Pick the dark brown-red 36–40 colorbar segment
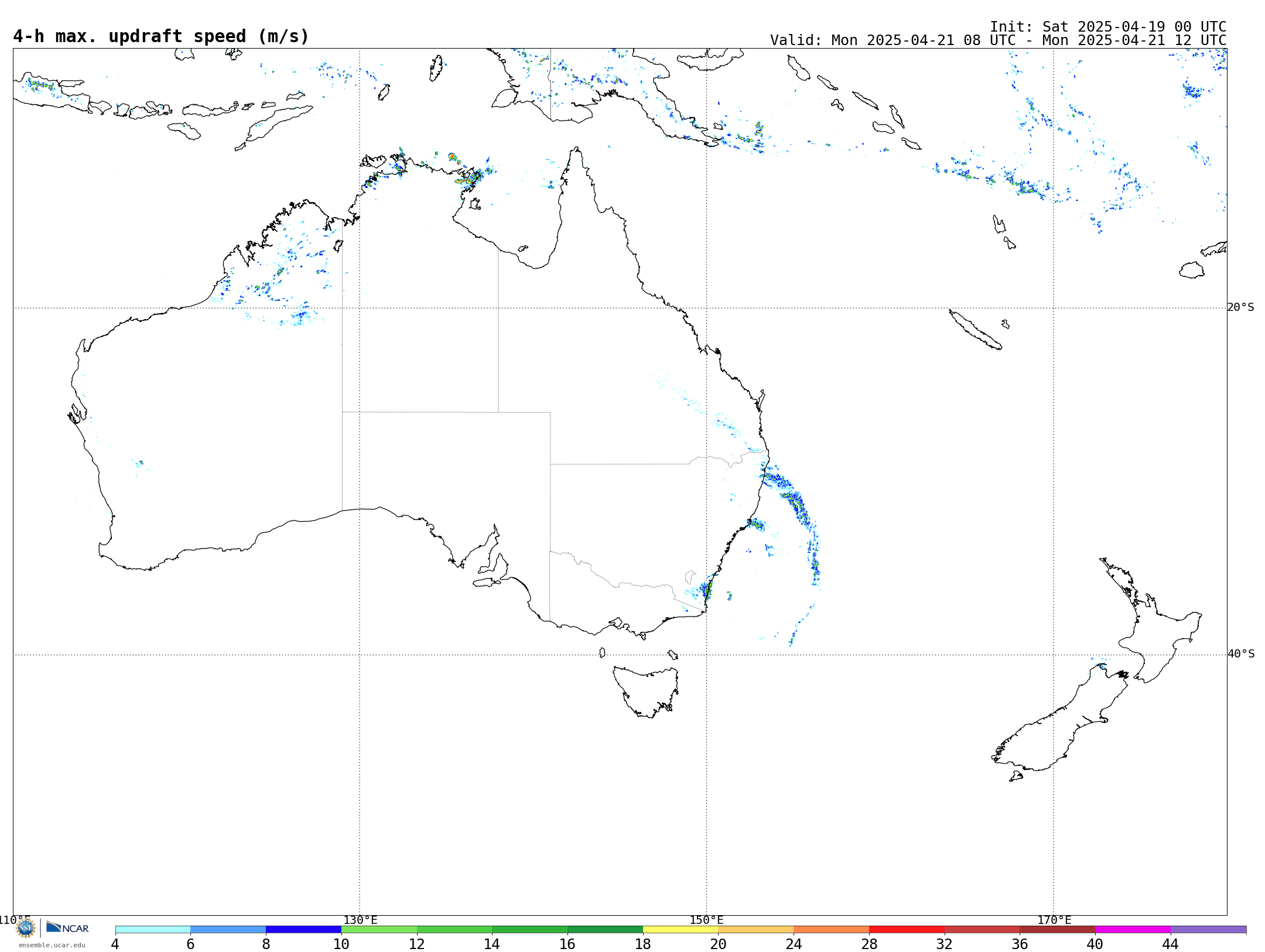 (x=1058, y=930)
